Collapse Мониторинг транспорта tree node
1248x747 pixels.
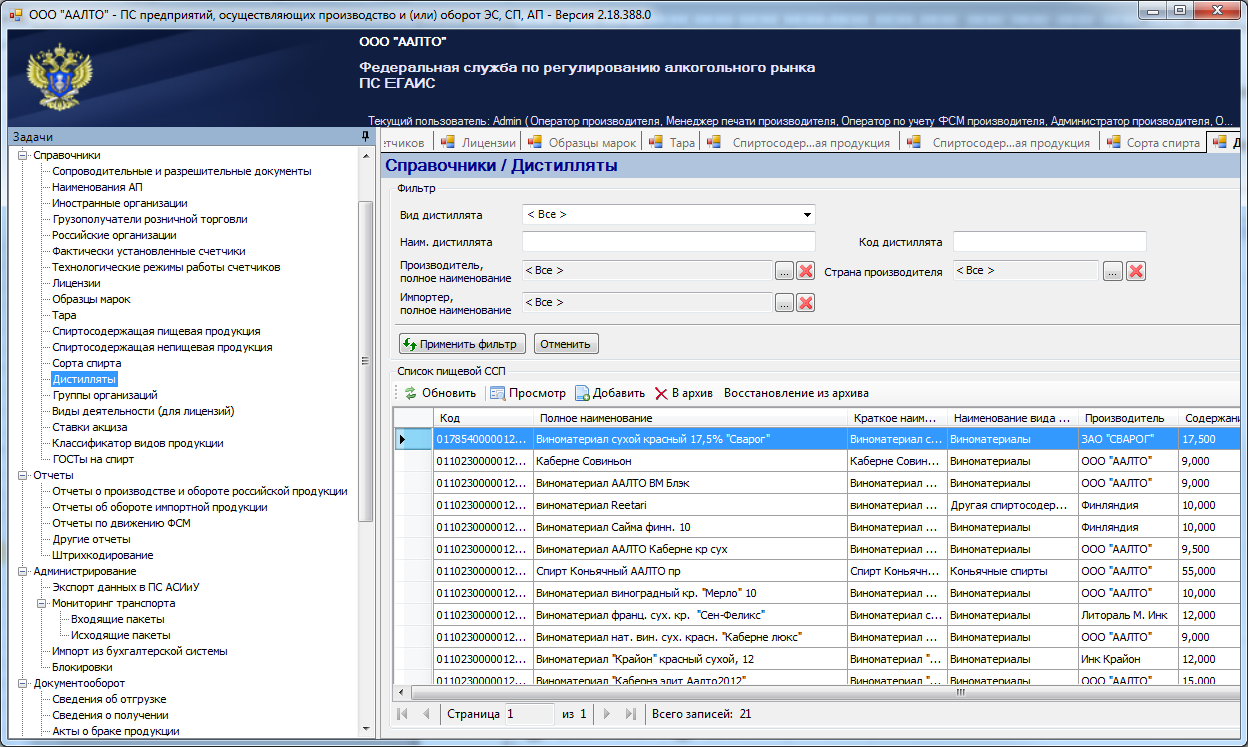[42, 603]
